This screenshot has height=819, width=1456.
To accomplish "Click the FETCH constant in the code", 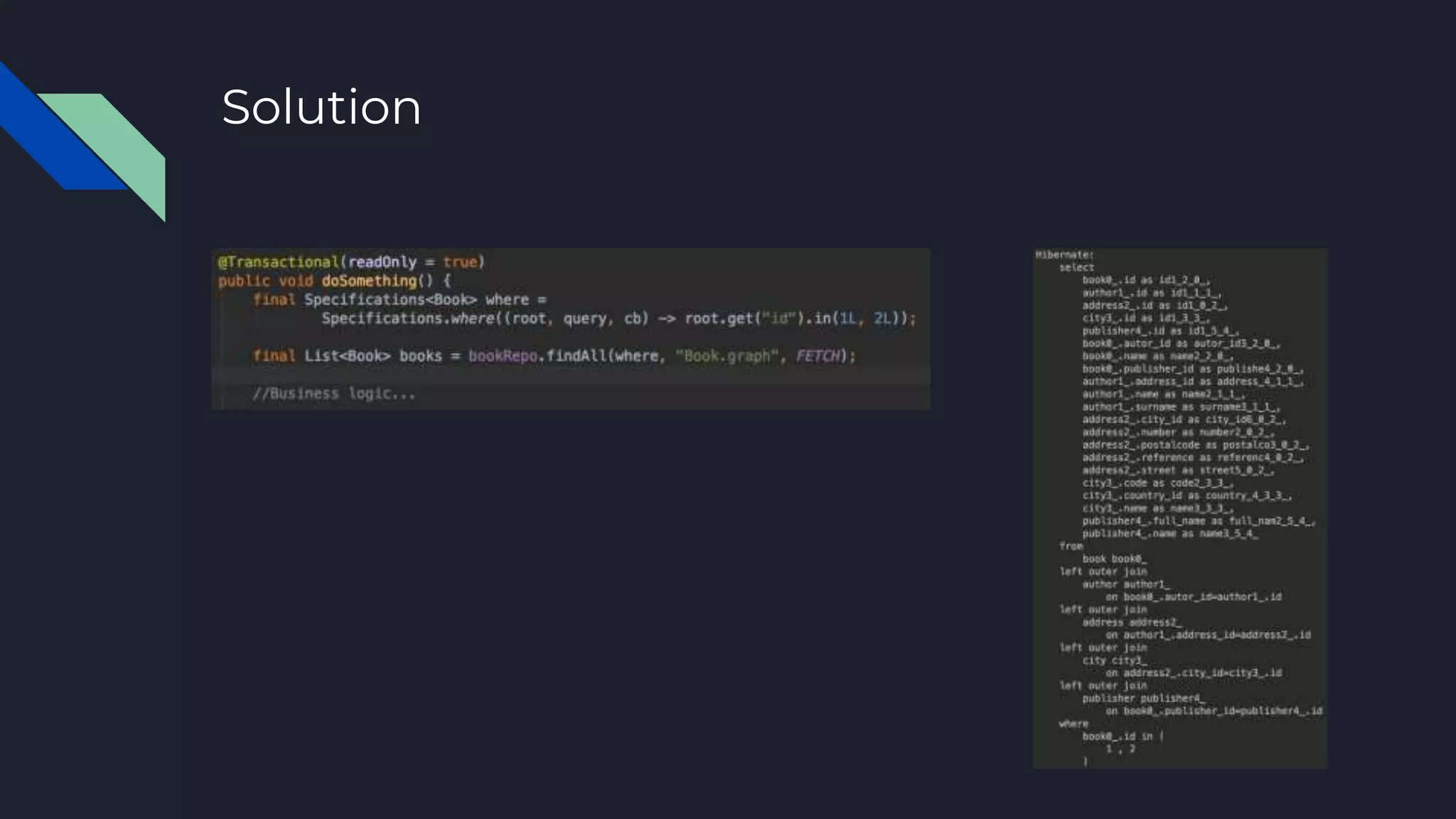I will (817, 356).
